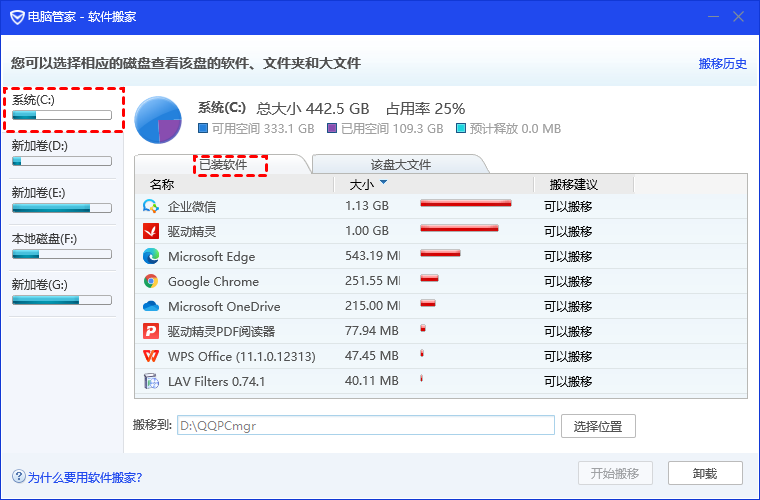This screenshot has width=760, height=500.
Task: Switch to the 该盘大文件 tab
Action: (401, 165)
